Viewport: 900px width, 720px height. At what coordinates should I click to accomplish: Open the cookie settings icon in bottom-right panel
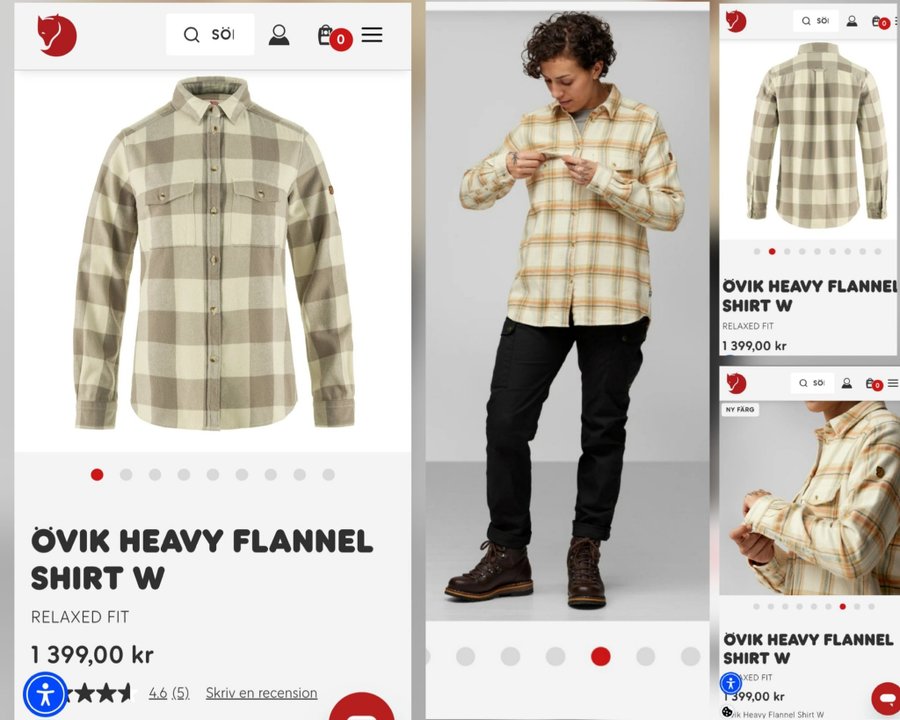(x=727, y=712)
